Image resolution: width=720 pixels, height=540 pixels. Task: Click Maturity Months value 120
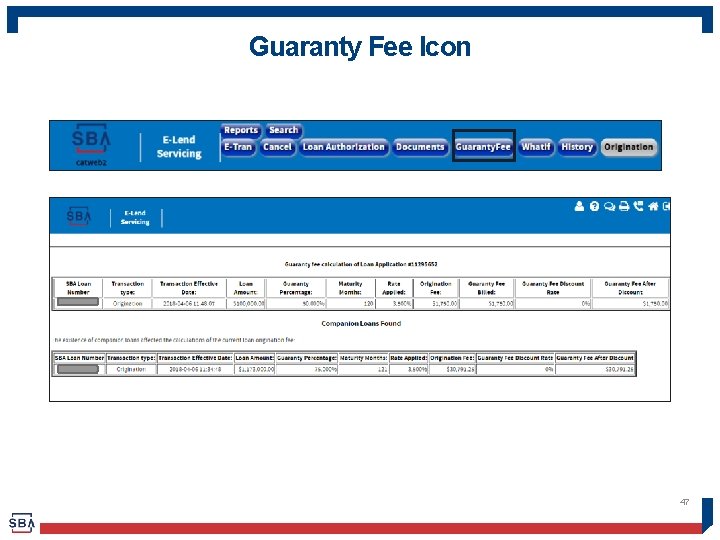pyautogui.click(x=368, y=304)
